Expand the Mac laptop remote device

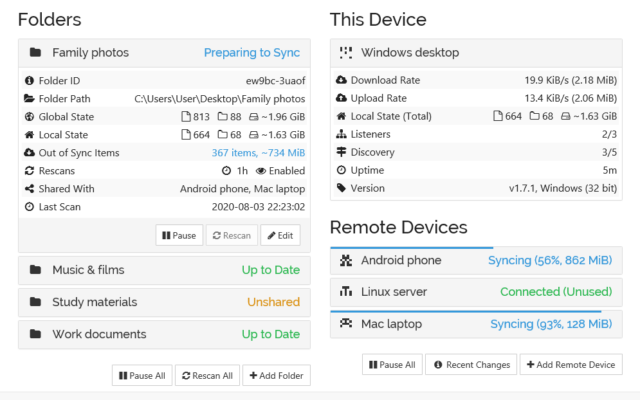coord(476,324)
